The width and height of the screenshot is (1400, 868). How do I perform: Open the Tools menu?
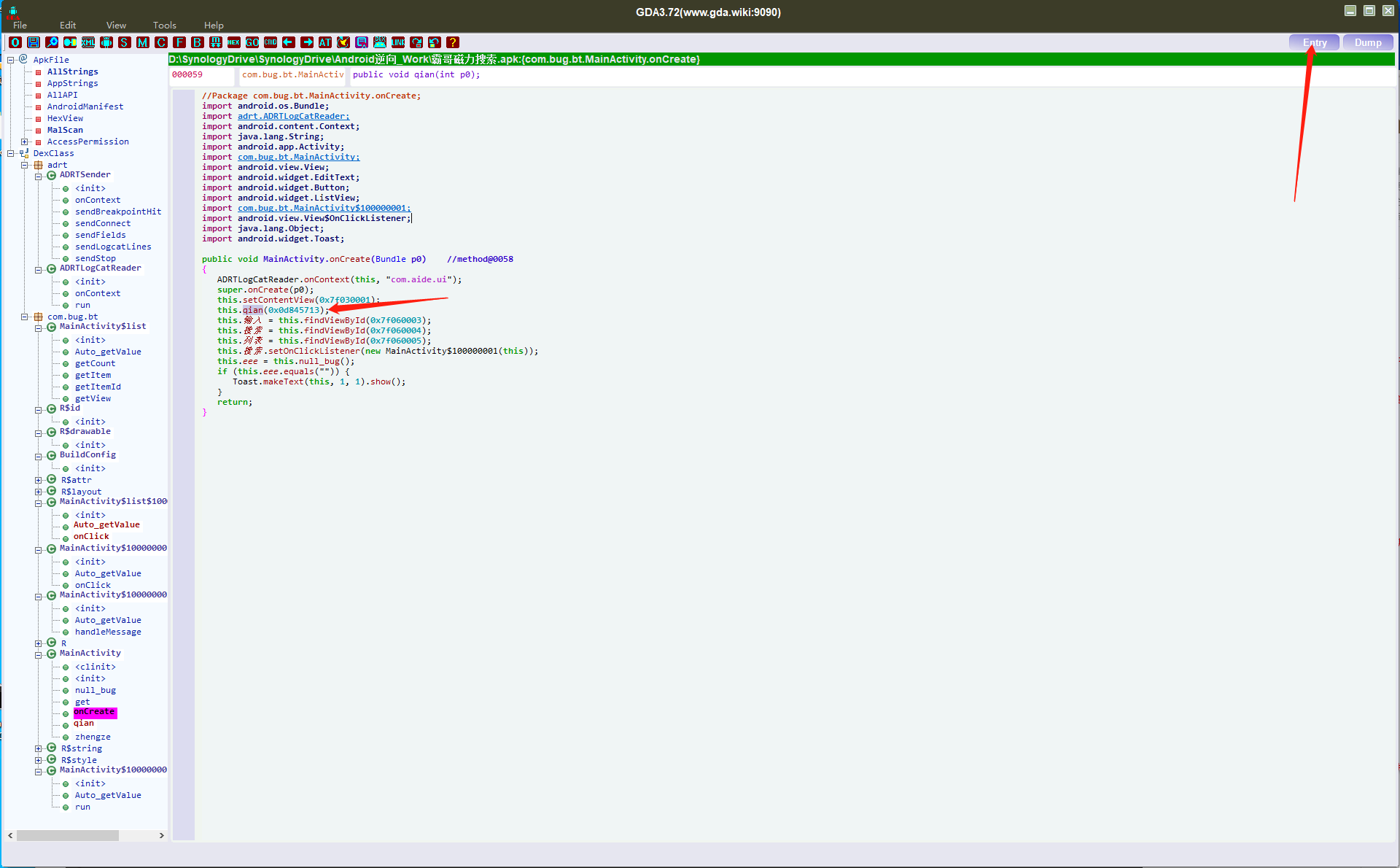pyautogui.click(x=163, y=25)
